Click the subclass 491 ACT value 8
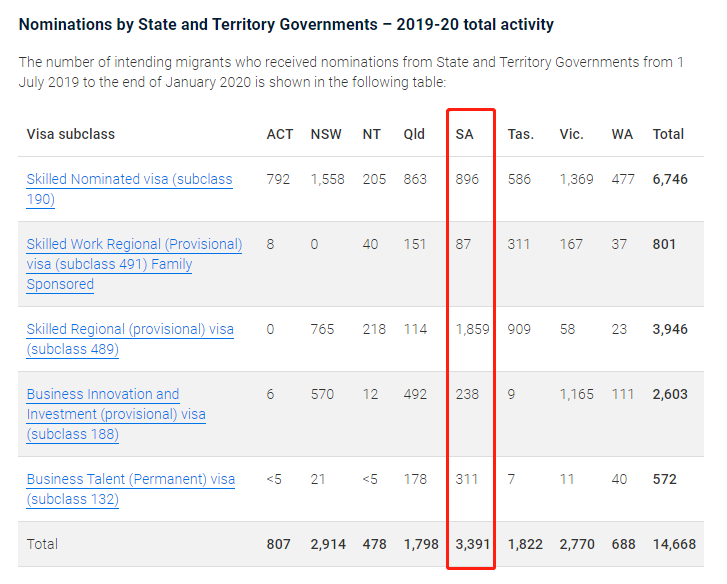The image size is (727, 584). 270,244
